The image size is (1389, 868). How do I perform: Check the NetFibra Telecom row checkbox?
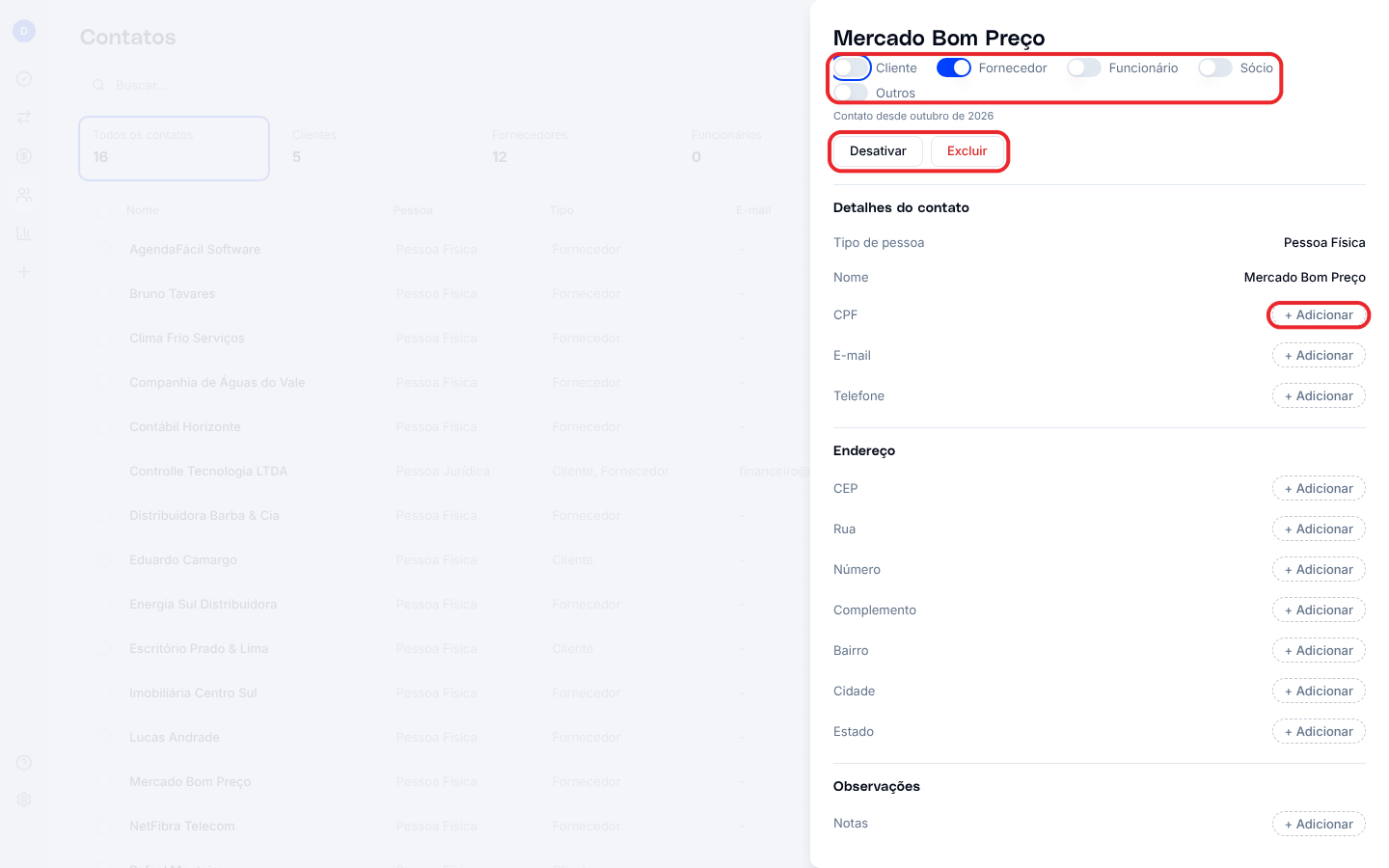click(x=103, y=827)
